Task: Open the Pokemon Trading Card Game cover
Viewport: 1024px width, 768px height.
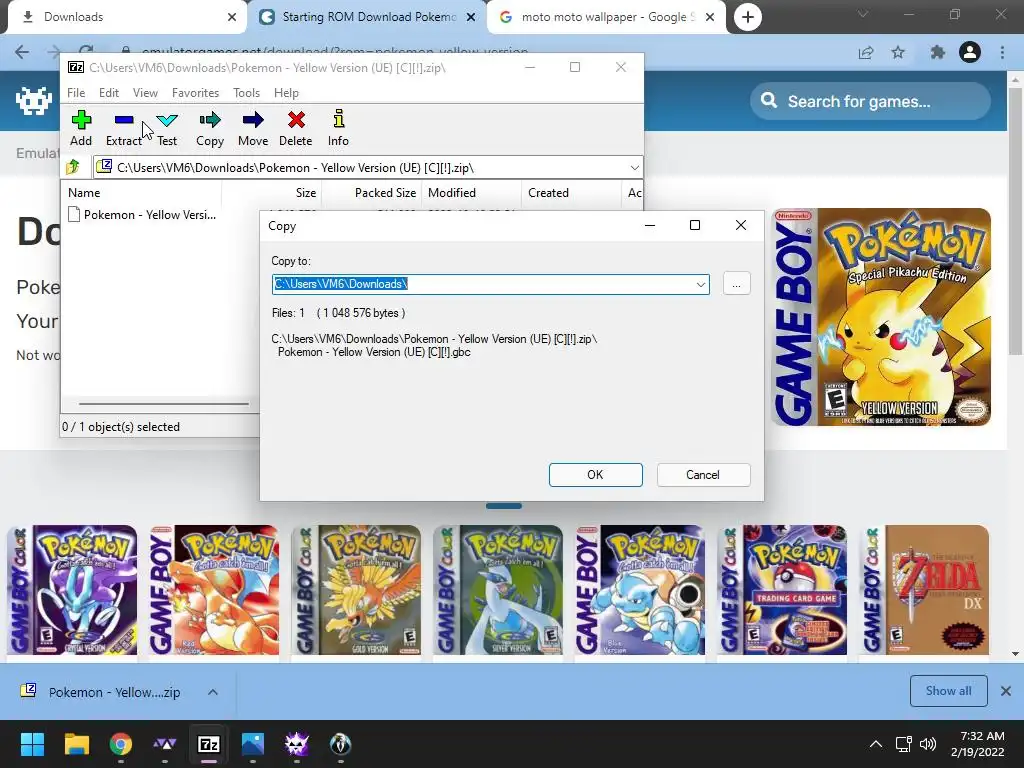Action: [782, 590]
